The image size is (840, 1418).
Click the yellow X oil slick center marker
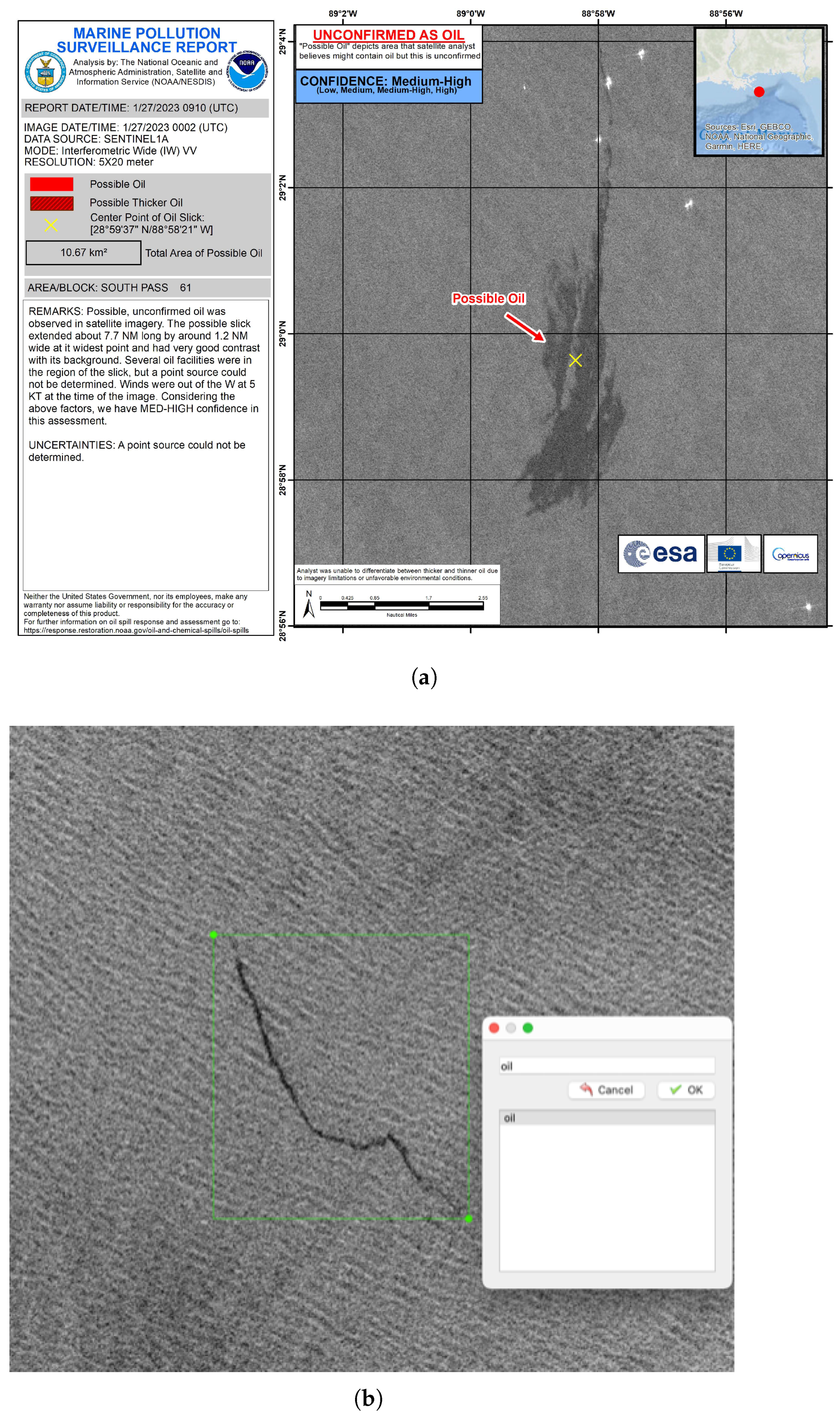coord(575,360)
